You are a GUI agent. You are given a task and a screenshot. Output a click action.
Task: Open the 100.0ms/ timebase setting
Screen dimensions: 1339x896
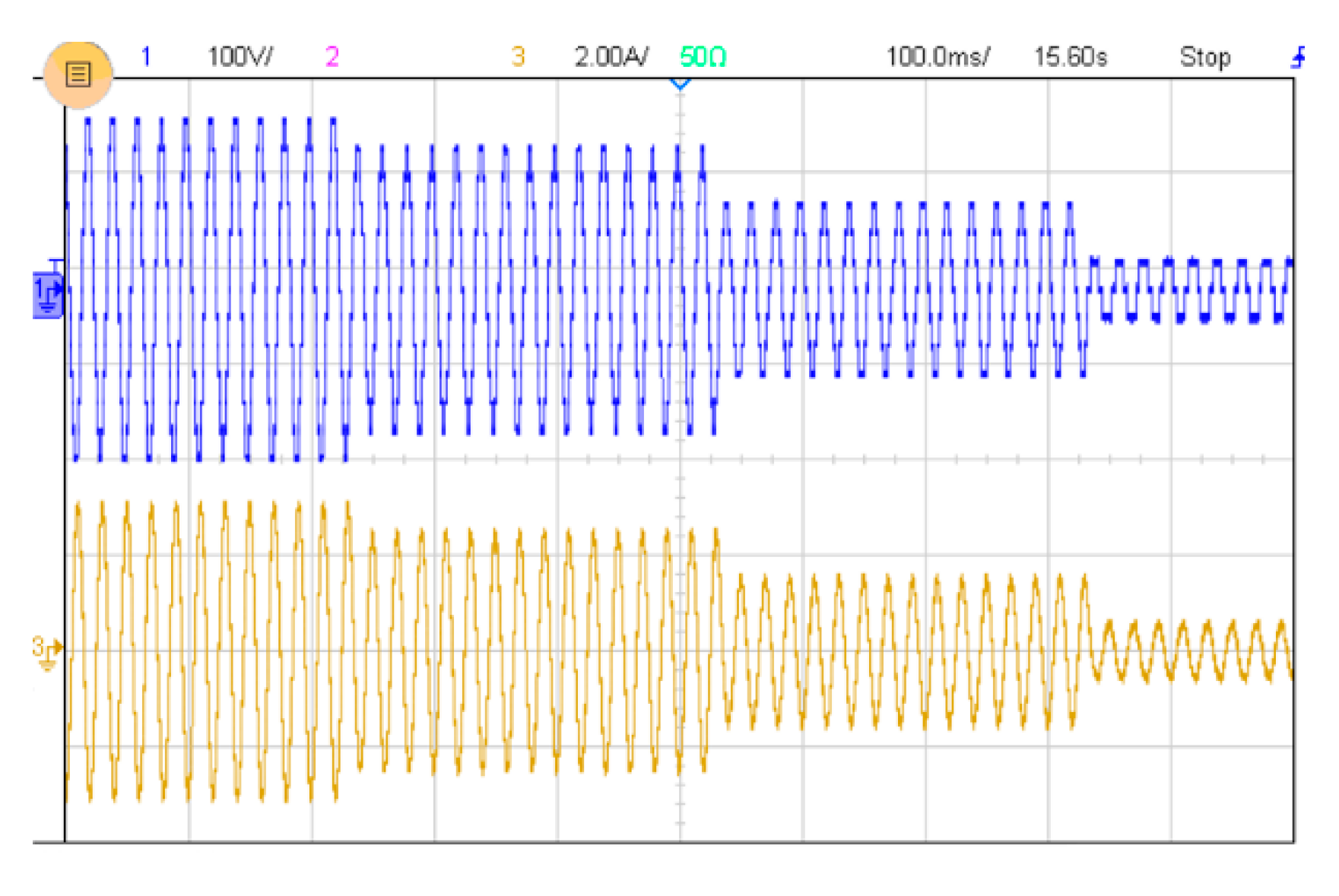(938, 57)
